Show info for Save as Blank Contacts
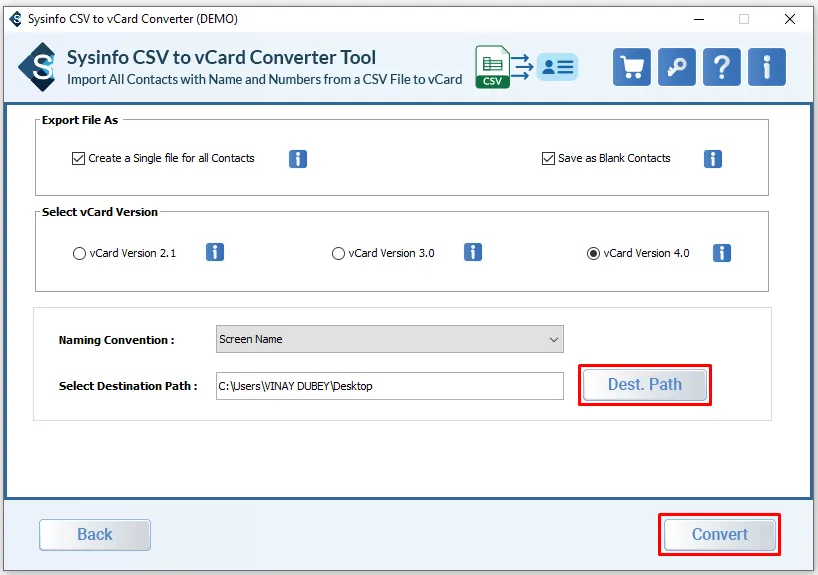Screen dimensions: 818x575 713,159
